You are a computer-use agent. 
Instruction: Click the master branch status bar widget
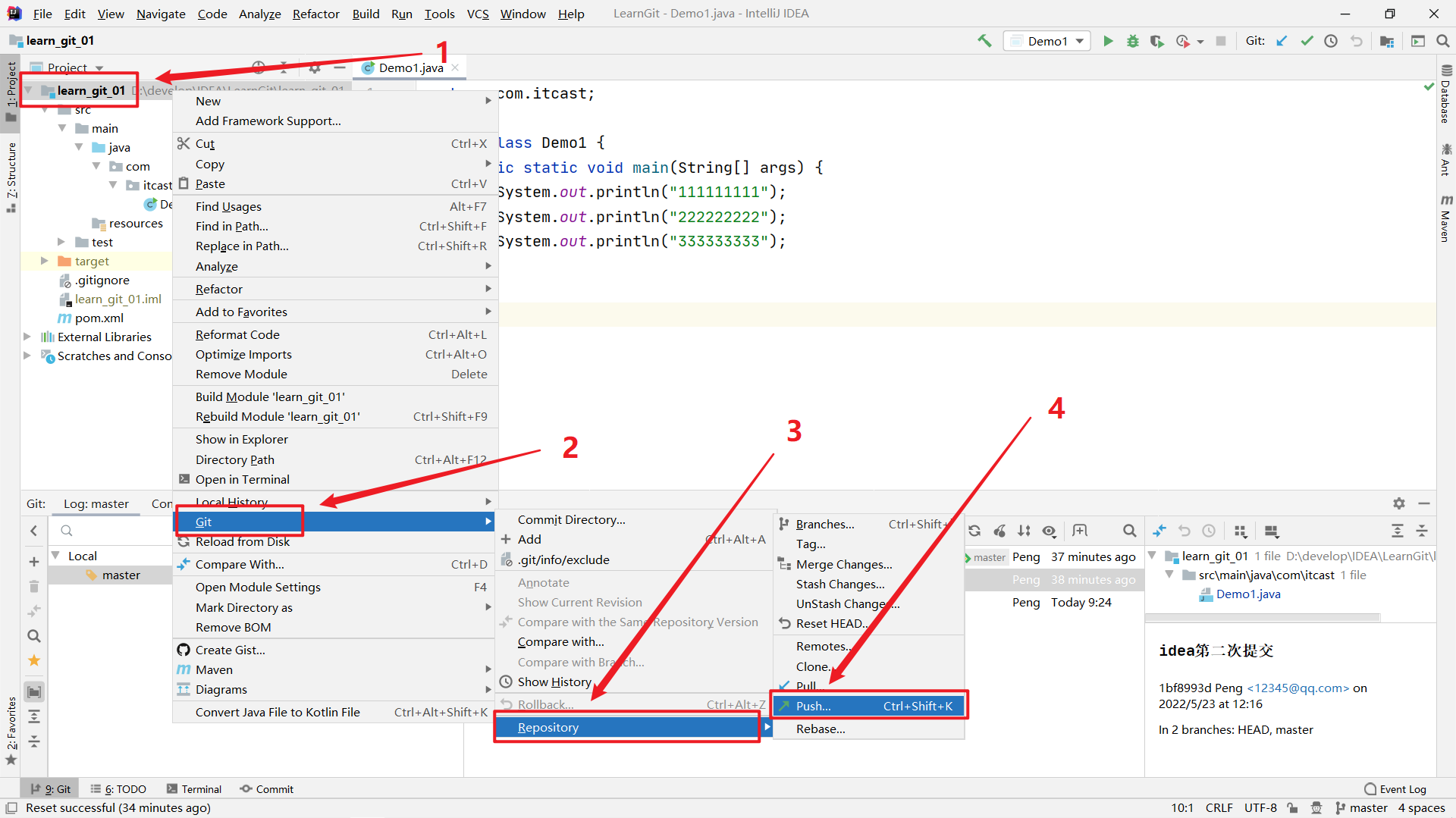point(1361,808)
